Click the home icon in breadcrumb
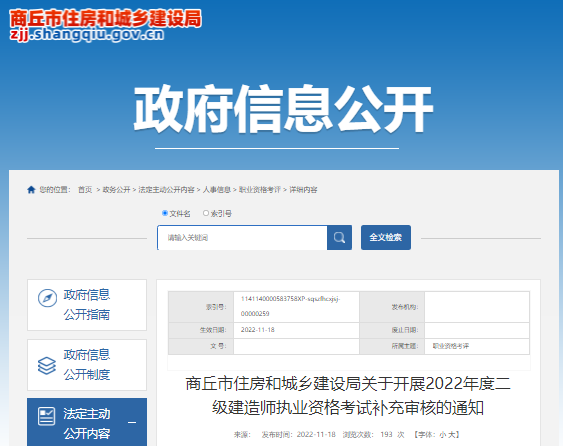This screenshot has height=446, width=563. coord(31,190)
